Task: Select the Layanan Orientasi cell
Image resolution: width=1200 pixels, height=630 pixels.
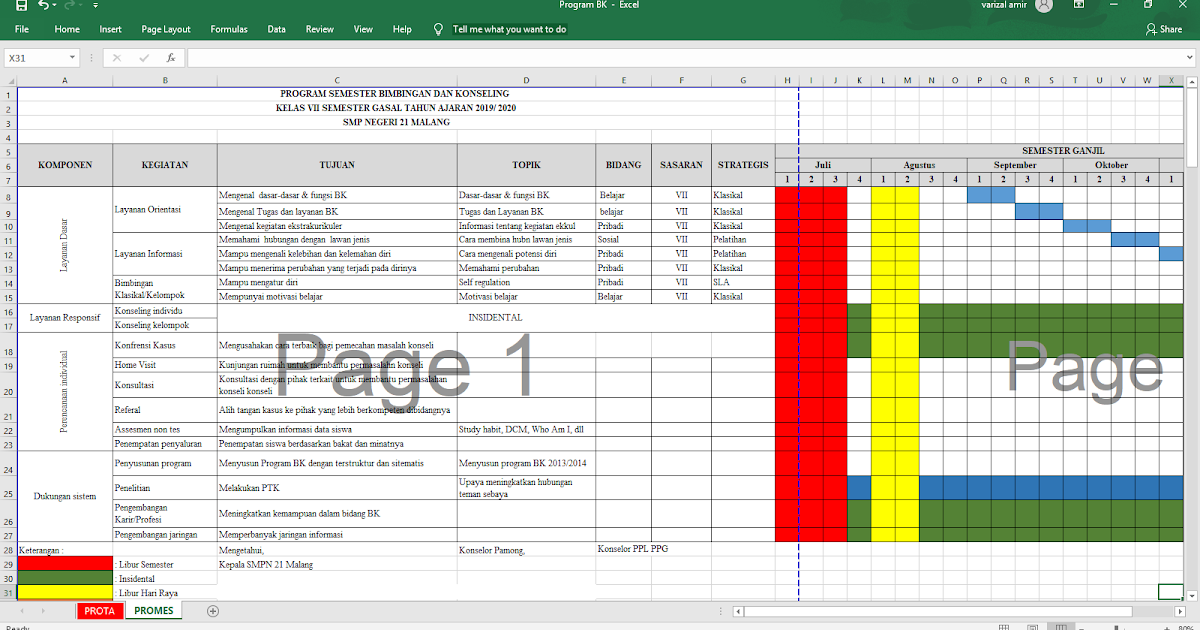Action: pyautogui.click(x=165, y=210)
